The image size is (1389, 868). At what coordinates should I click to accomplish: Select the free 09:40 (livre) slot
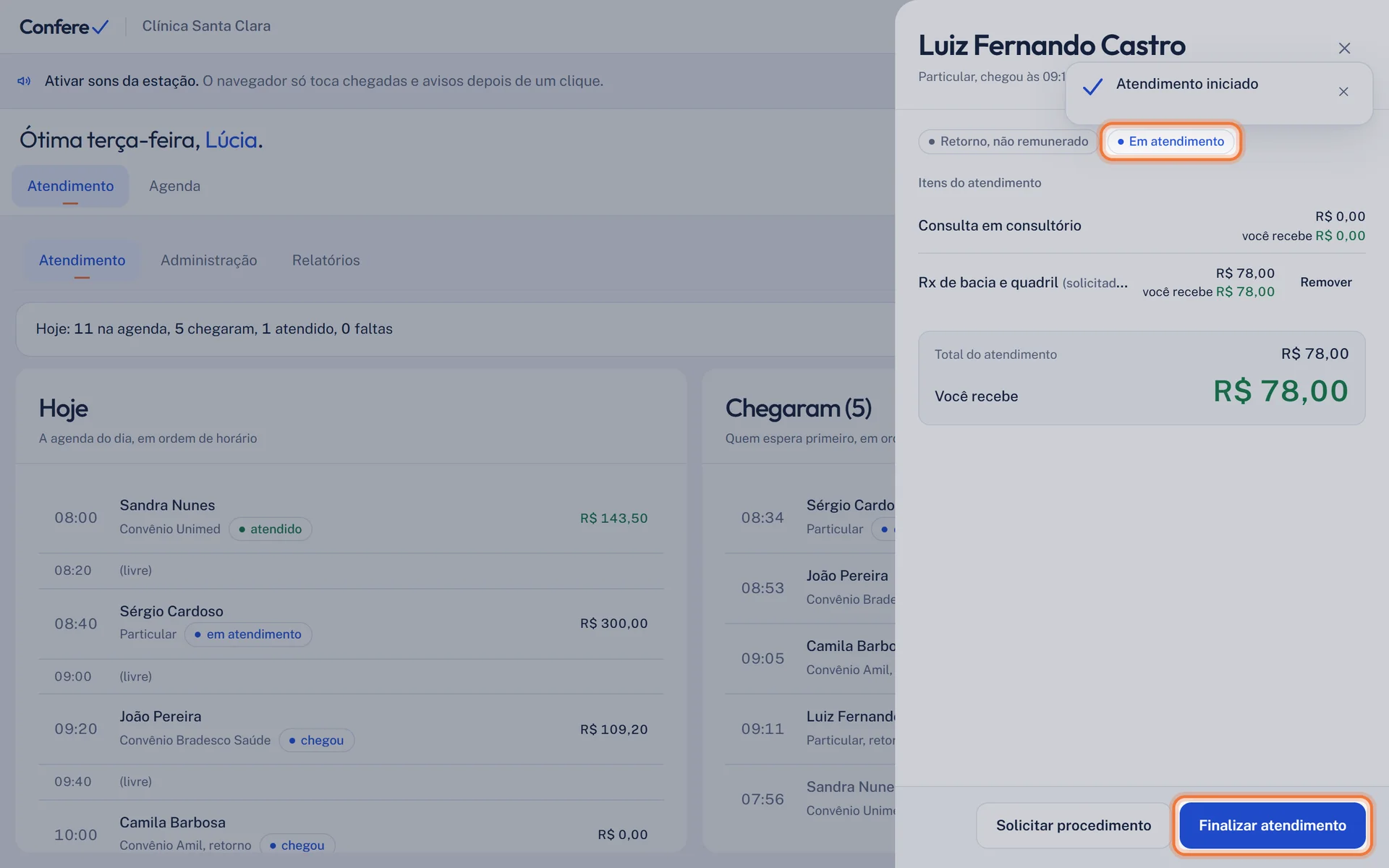(x=351, y=782)
